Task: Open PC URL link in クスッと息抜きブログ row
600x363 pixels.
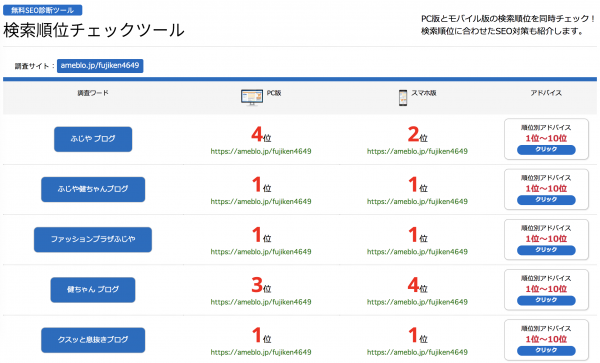Action: pos(261,352)
